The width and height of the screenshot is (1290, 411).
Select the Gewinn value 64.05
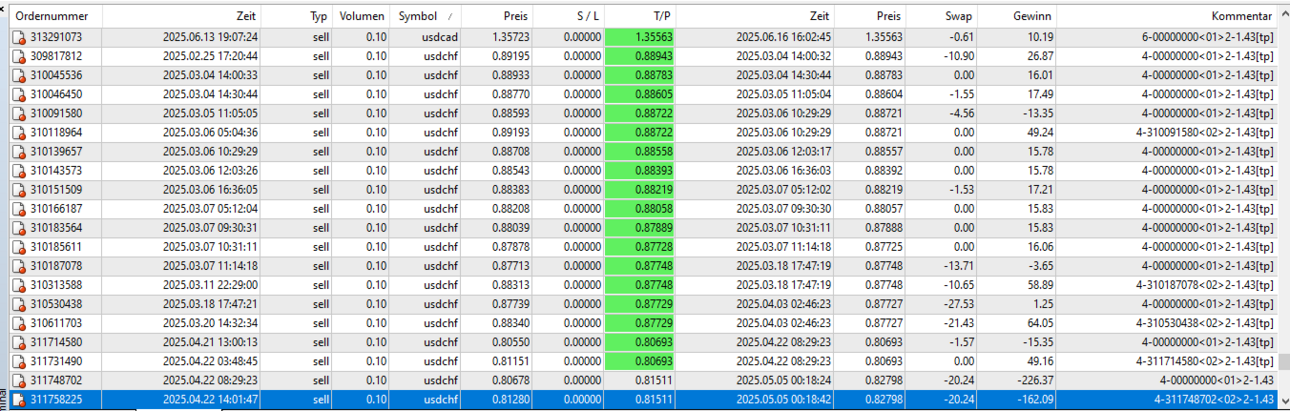tap(1039, 324)
